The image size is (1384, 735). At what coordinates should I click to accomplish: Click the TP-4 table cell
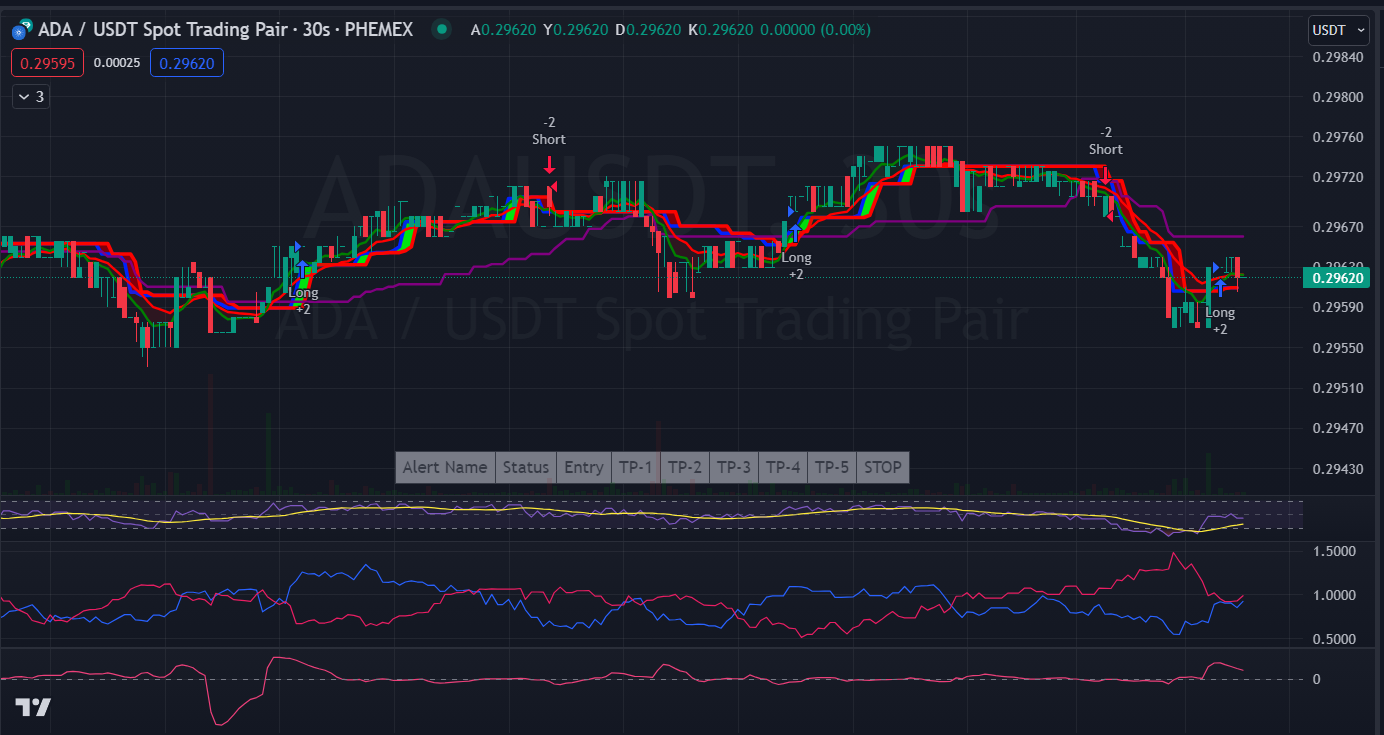coord(783,467)
